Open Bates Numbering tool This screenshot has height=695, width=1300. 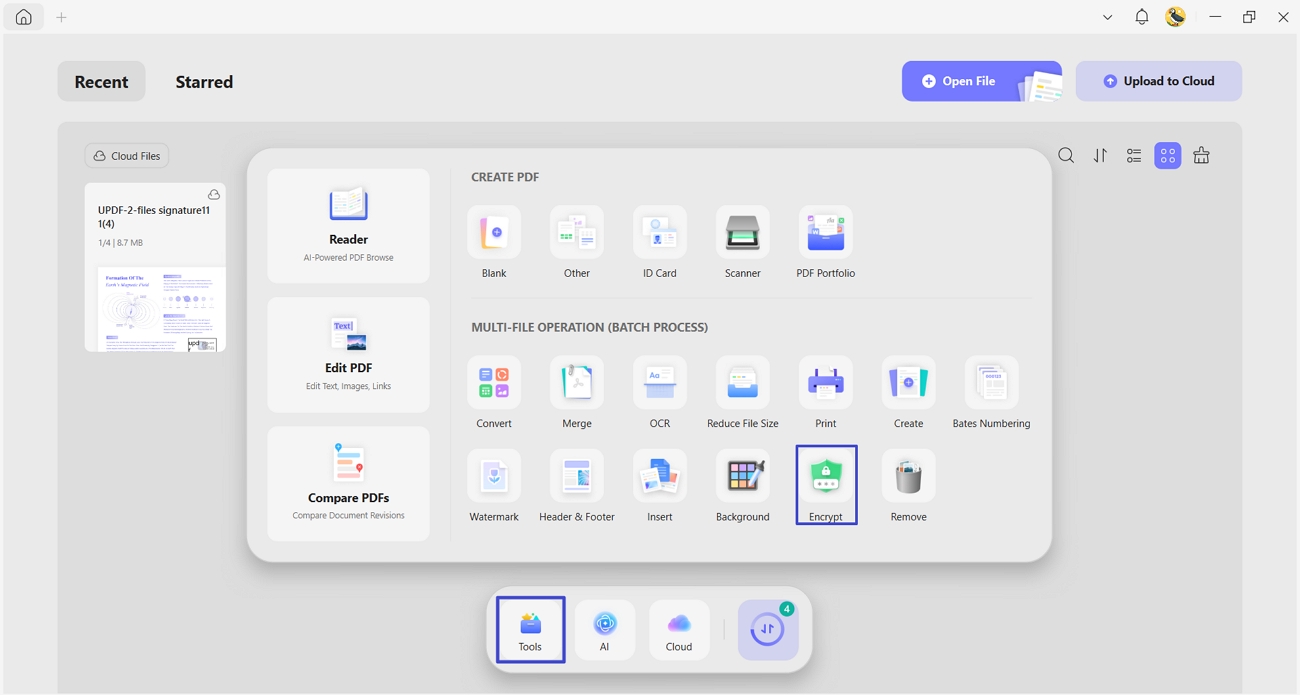coord(992,383)
